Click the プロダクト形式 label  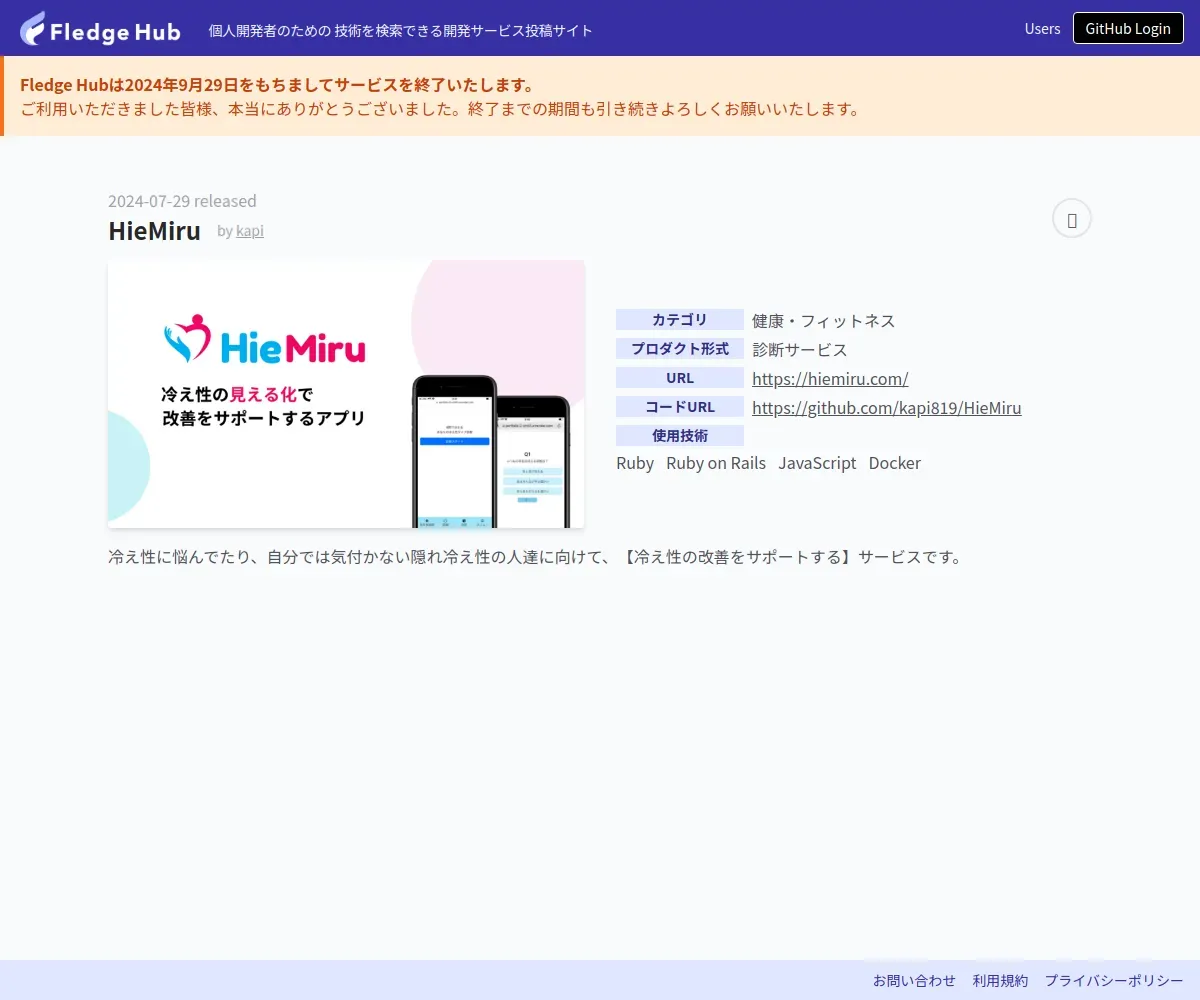click(680, 349)
